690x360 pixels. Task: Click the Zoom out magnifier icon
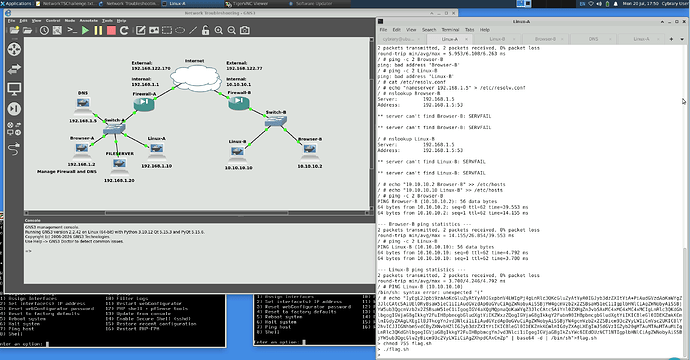tap(231, 30)
